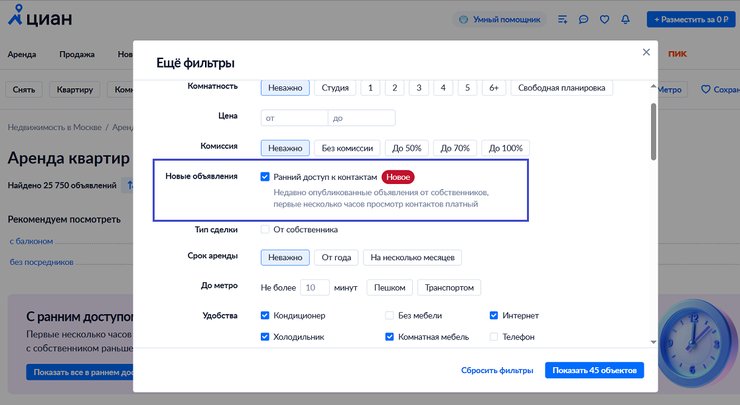Open the comparison list icon in header
The height and width of the screenshot is (405, 740).
[563, 19]
